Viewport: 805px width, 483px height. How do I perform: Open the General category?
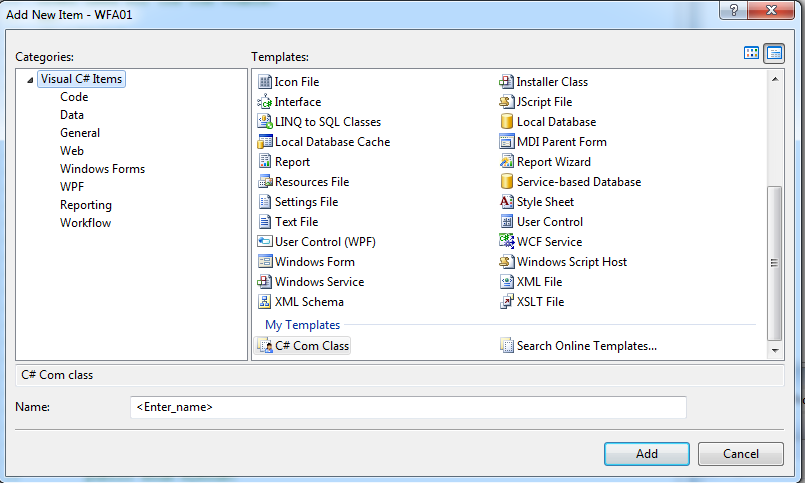[x=80, y=133]
